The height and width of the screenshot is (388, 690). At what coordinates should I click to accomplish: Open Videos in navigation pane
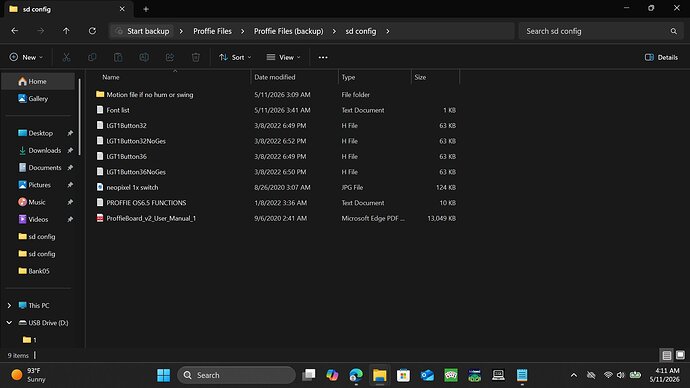pos(38,219)
